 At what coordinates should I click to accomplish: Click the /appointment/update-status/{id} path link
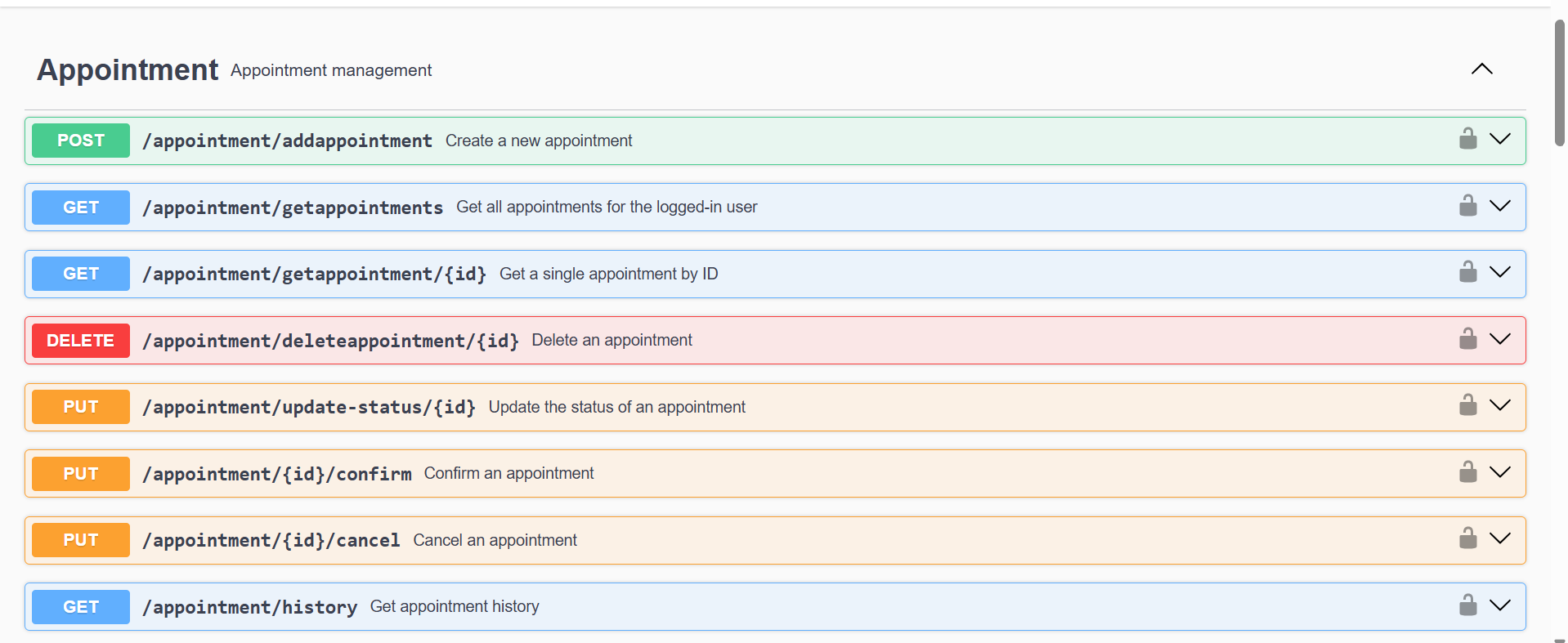309,407
